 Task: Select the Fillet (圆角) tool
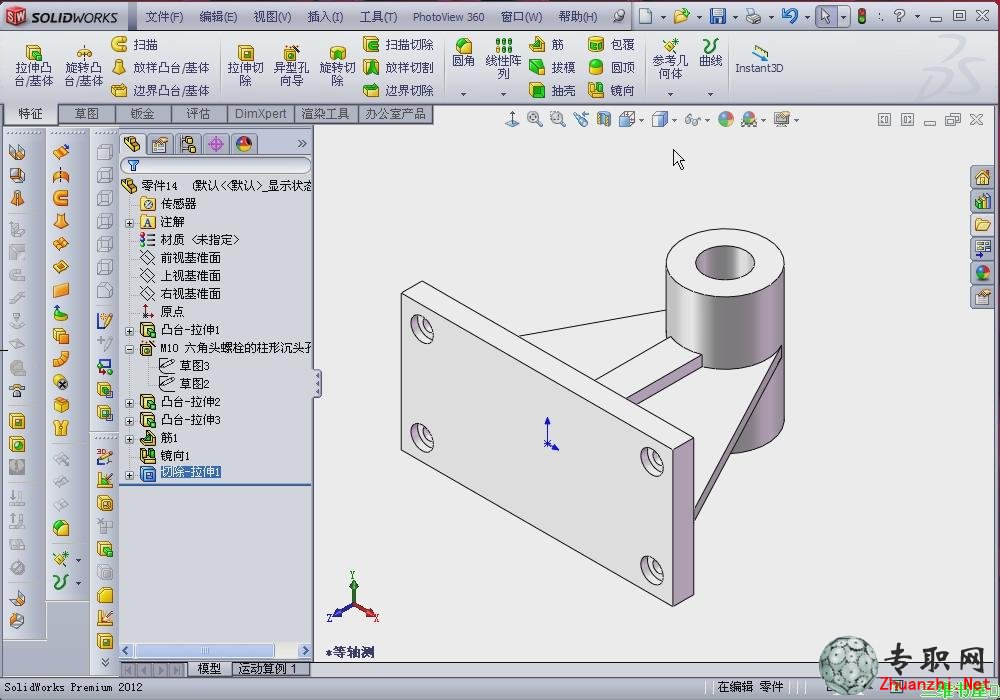click(464, 52)
